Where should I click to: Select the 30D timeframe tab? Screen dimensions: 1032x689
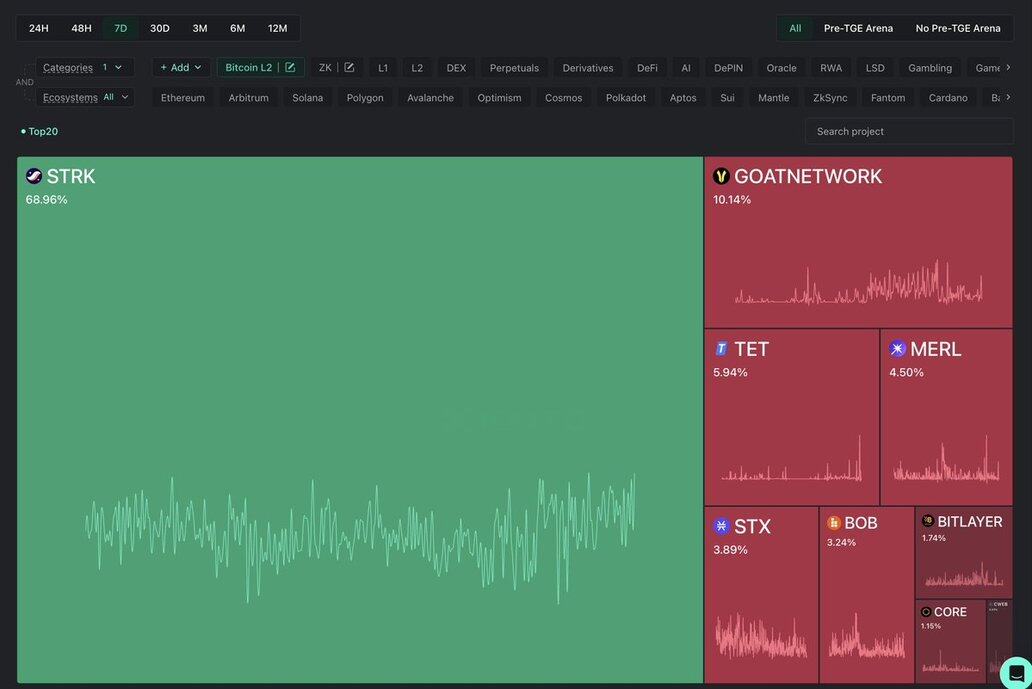tap(160, 28)
